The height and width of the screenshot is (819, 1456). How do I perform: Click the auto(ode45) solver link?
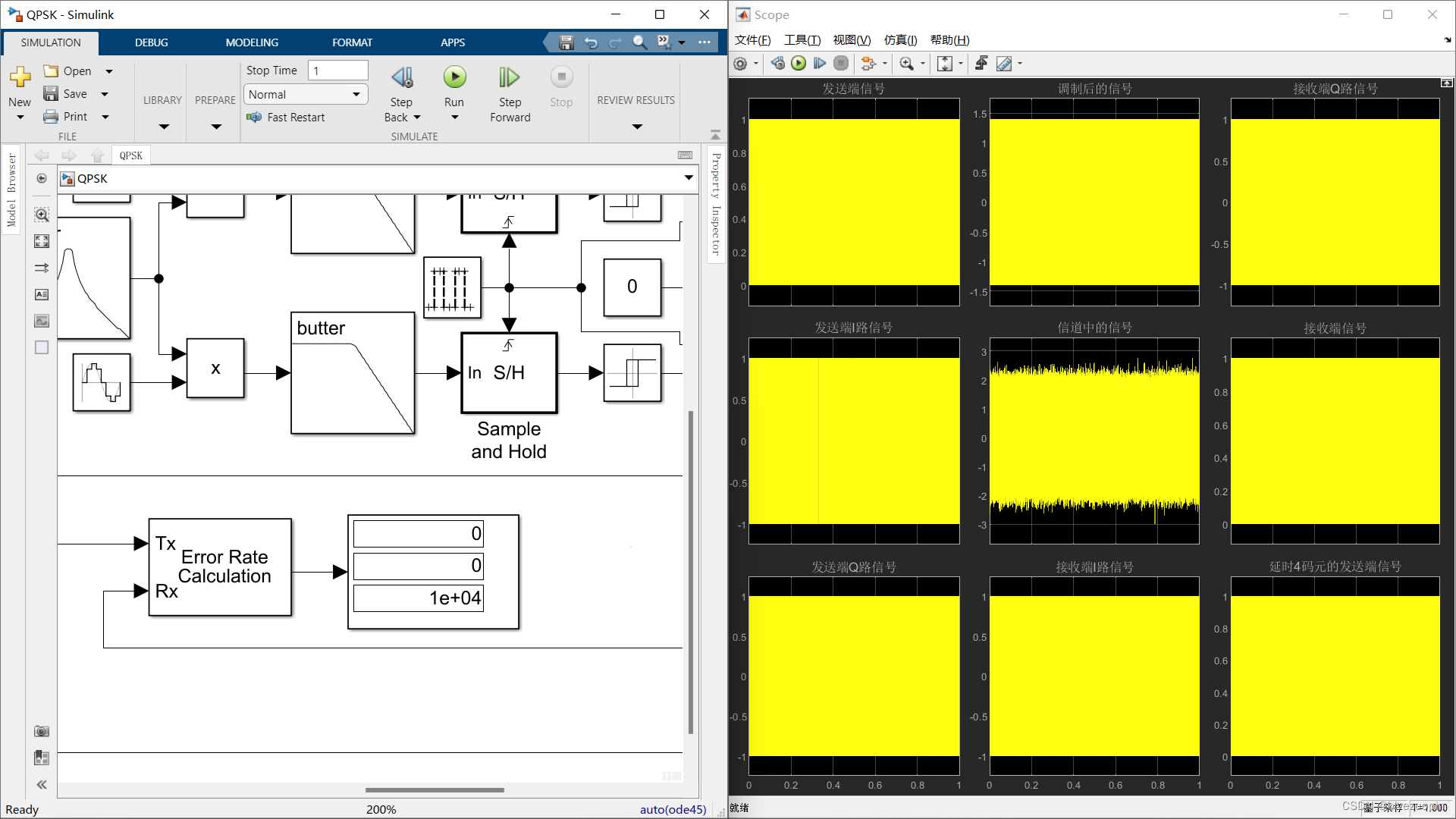click(x=672, y=809)
